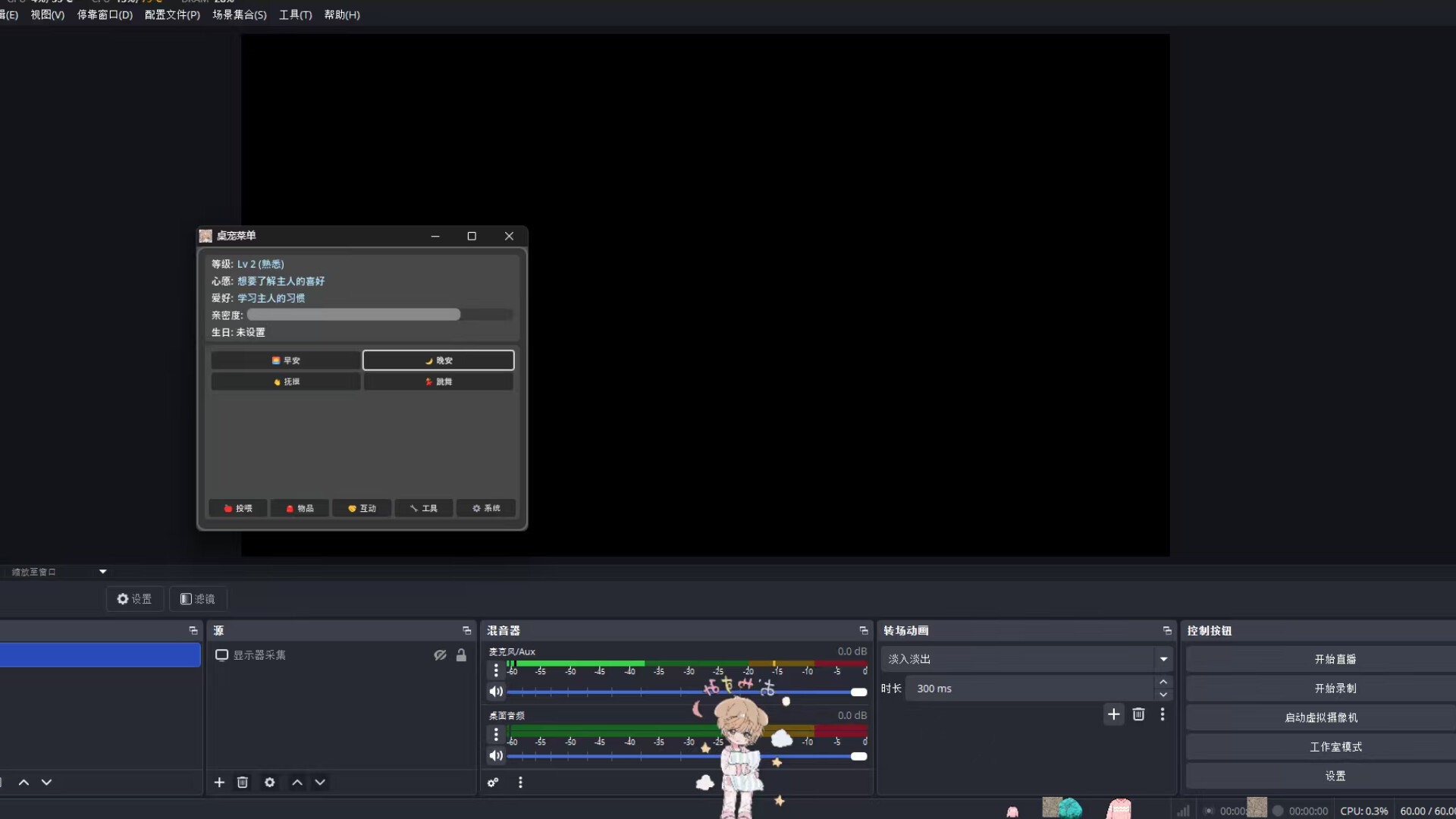This screenshot has height=819, width=1456.
Task: Click the 开始直播 button
Action: 1334,658
